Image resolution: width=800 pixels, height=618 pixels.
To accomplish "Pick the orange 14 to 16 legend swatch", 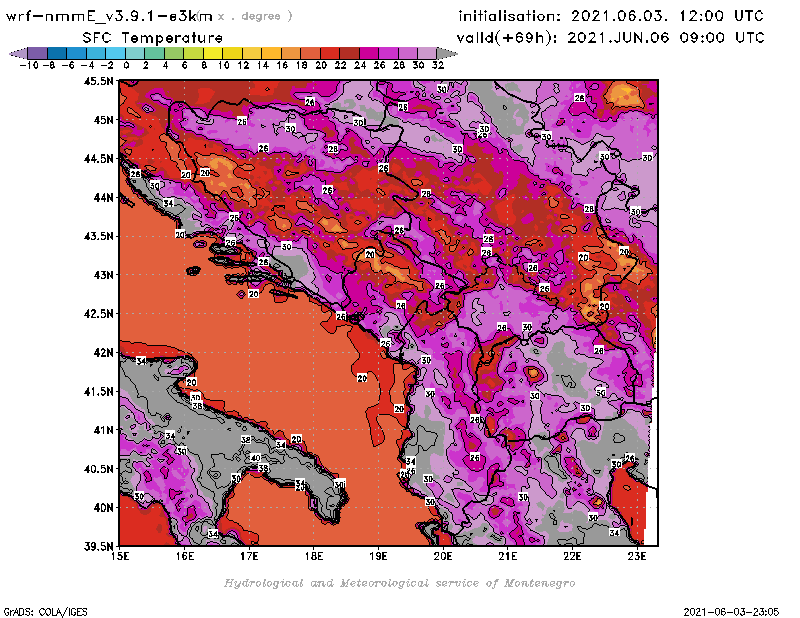I will click(x=271, y=53).
